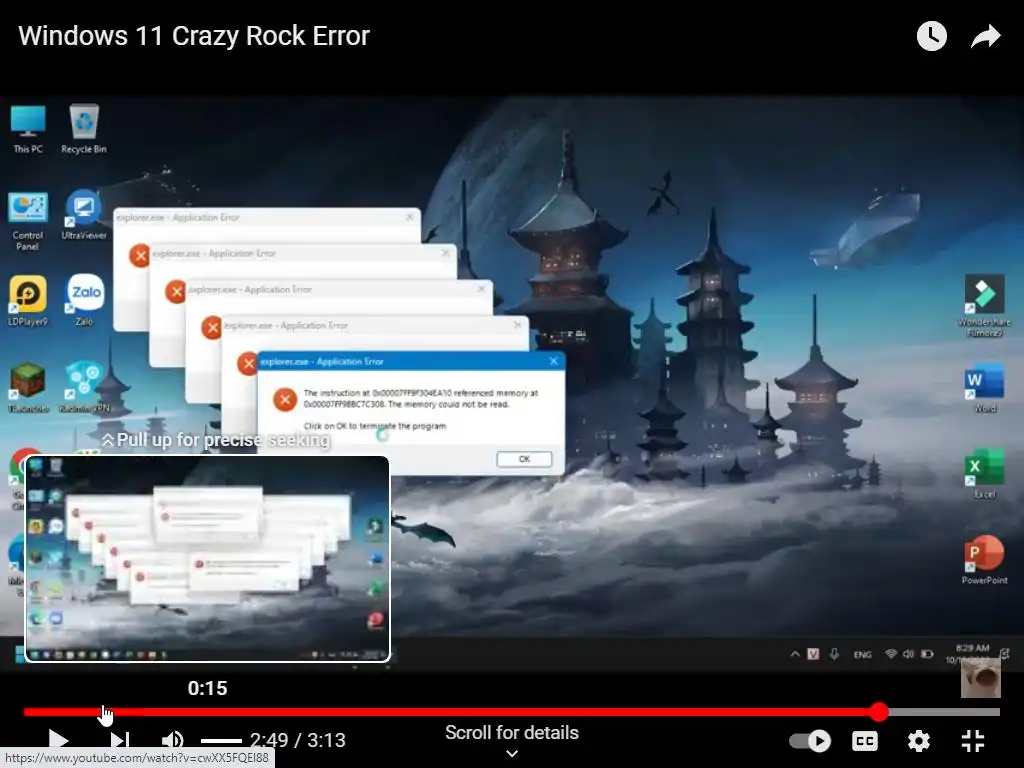Mute the video volume
This screenshot has height=768, width=1024.
[x=173, y=740]
